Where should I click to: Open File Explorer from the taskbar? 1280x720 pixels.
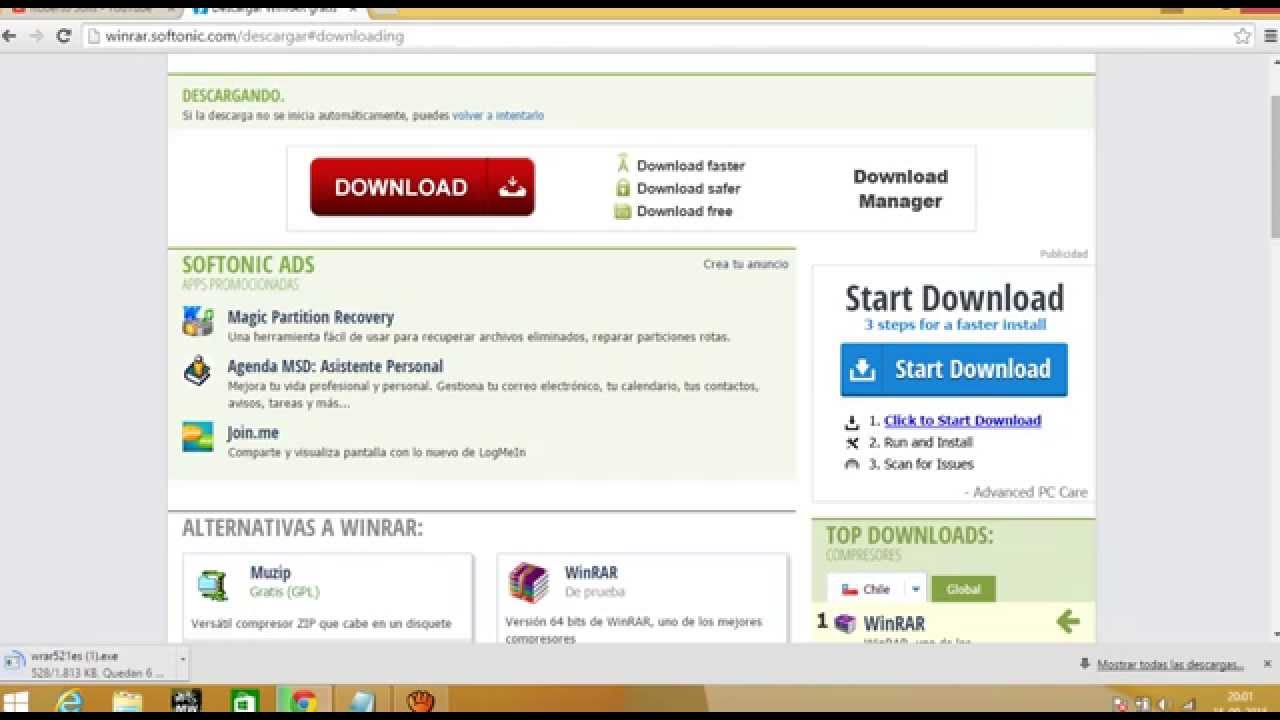click(127, 702)
